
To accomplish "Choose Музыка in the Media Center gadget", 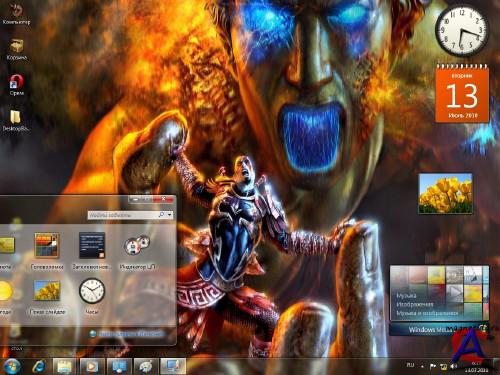I will (x=406, y=295).
